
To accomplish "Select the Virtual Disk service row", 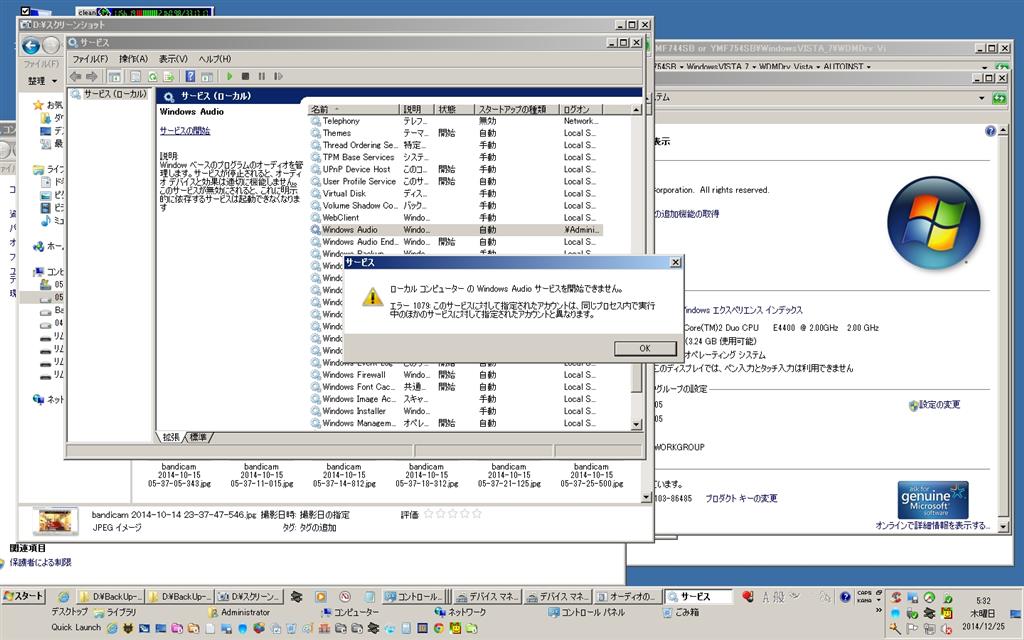I will pos(455,193).
